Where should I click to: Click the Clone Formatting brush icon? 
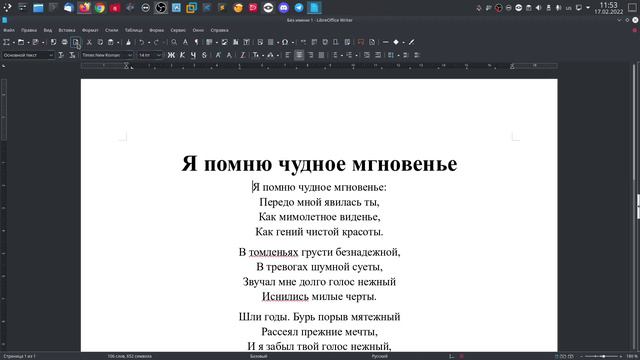128,42
